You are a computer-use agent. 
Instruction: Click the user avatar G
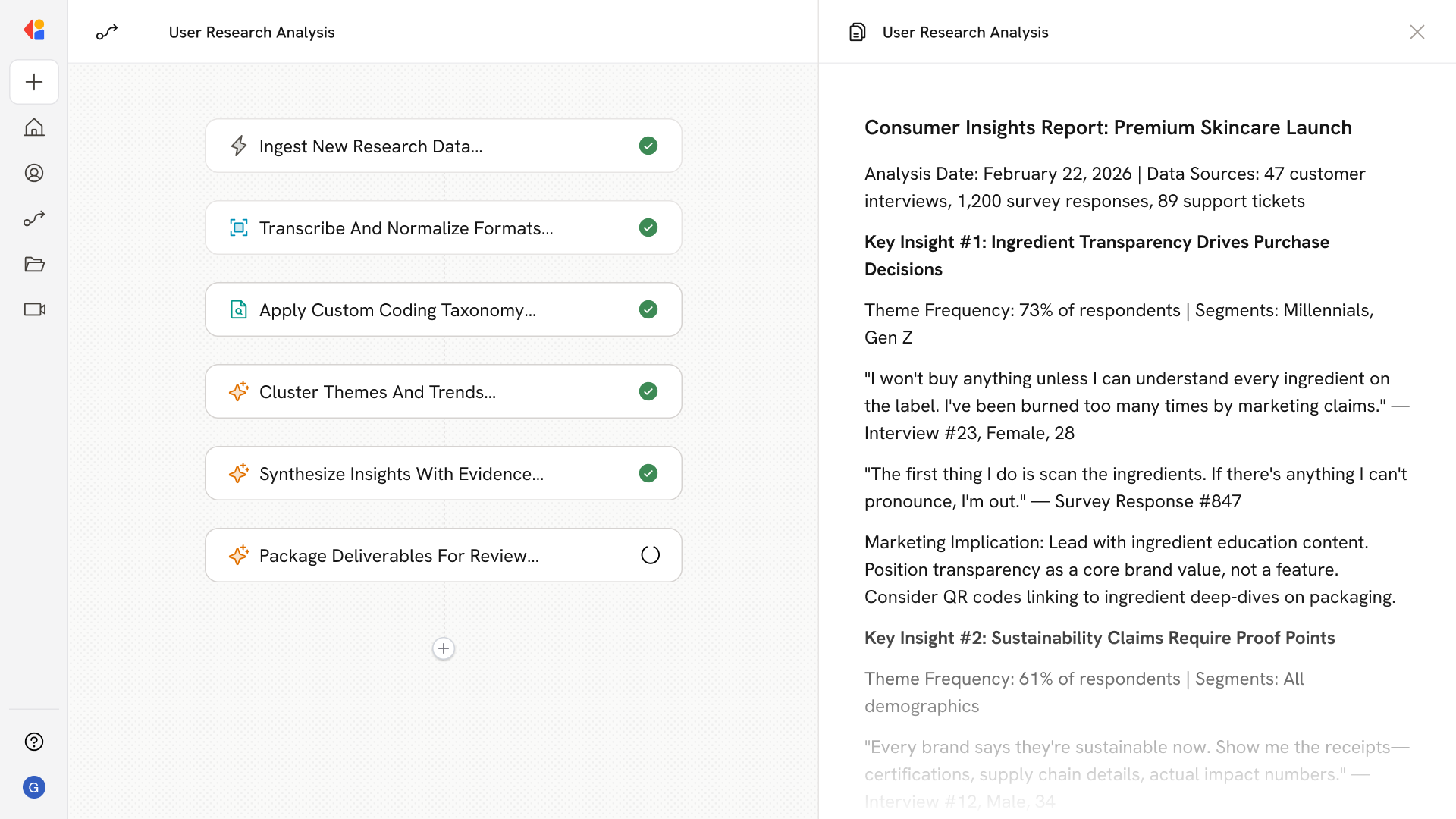pos(34,787)
